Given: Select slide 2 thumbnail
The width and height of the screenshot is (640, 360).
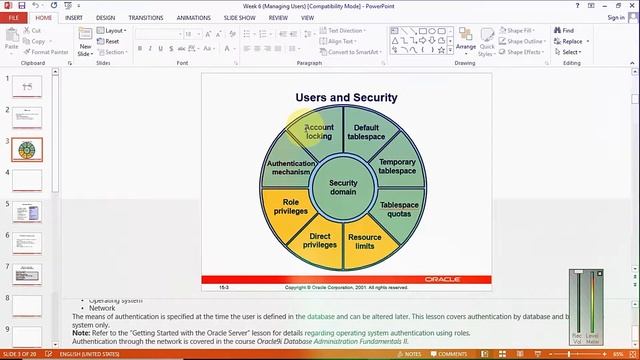Looking at the screenshot, I should [27, 118].
